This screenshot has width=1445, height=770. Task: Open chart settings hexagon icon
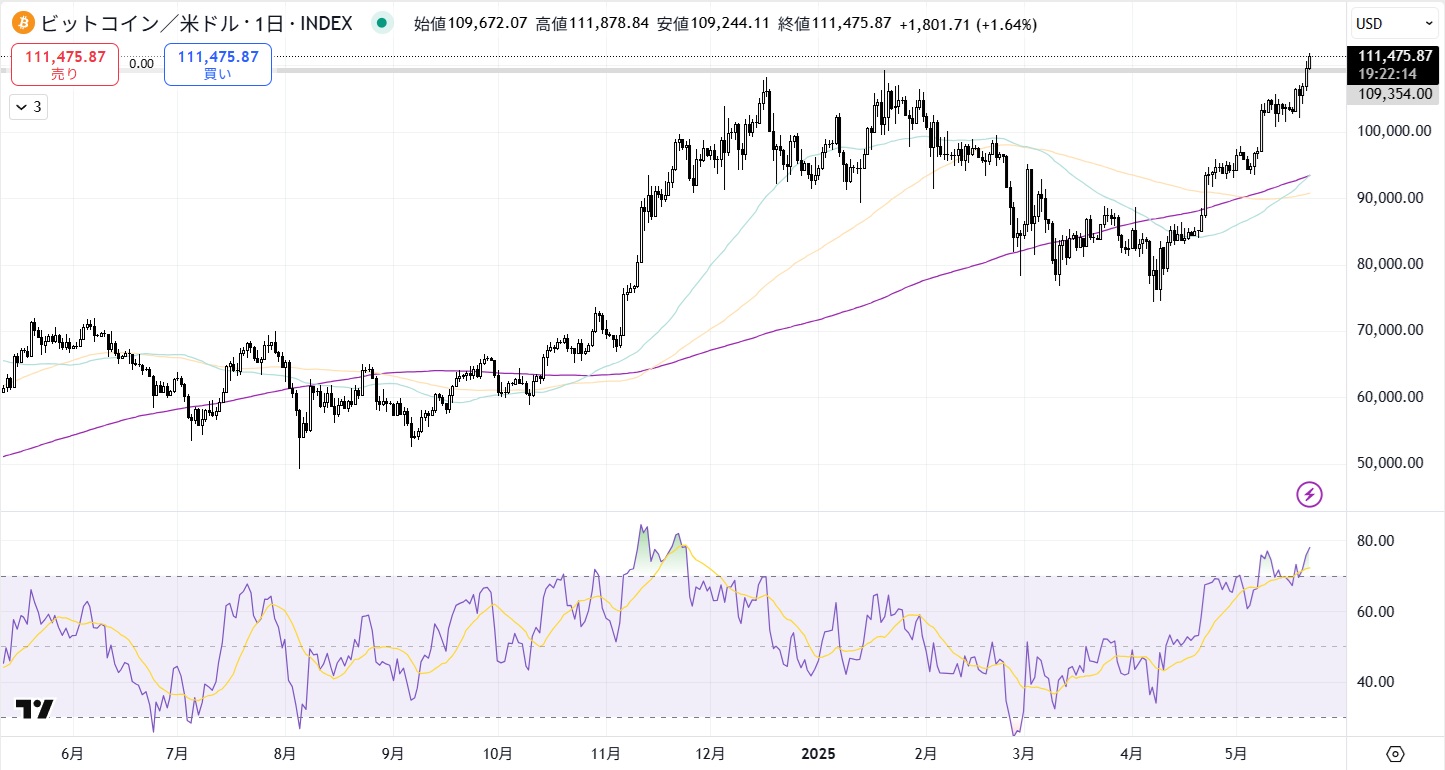coord(1396,753)
